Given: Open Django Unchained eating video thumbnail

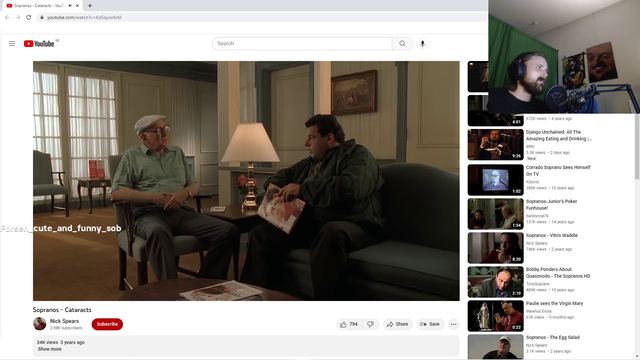Looking at the screenshot, I should tap(495, 144).
